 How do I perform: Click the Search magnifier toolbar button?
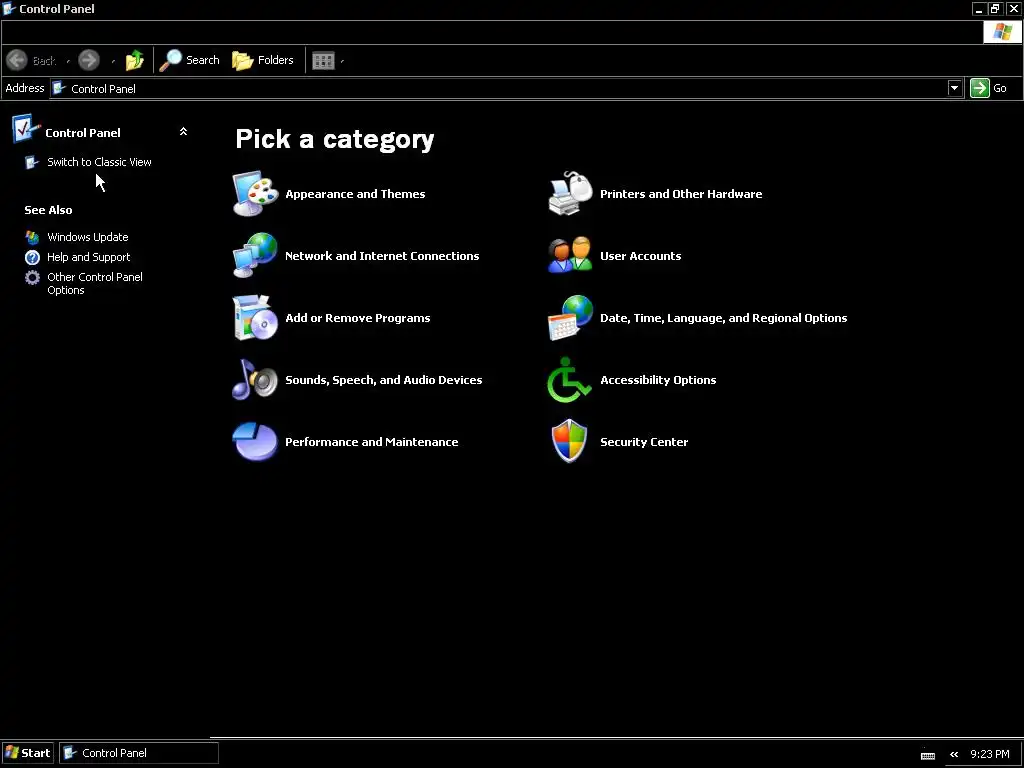(190, 60)
